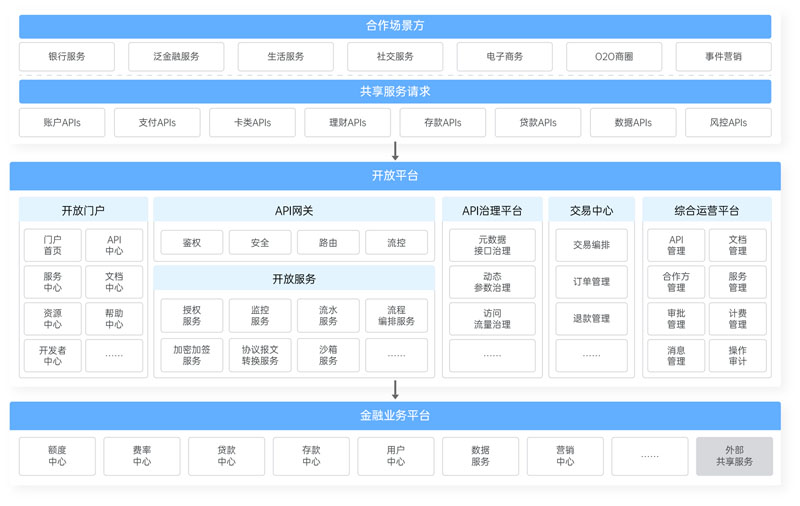Select the 风控APIs box
The image size is (800, 506).
click(728, 123)
